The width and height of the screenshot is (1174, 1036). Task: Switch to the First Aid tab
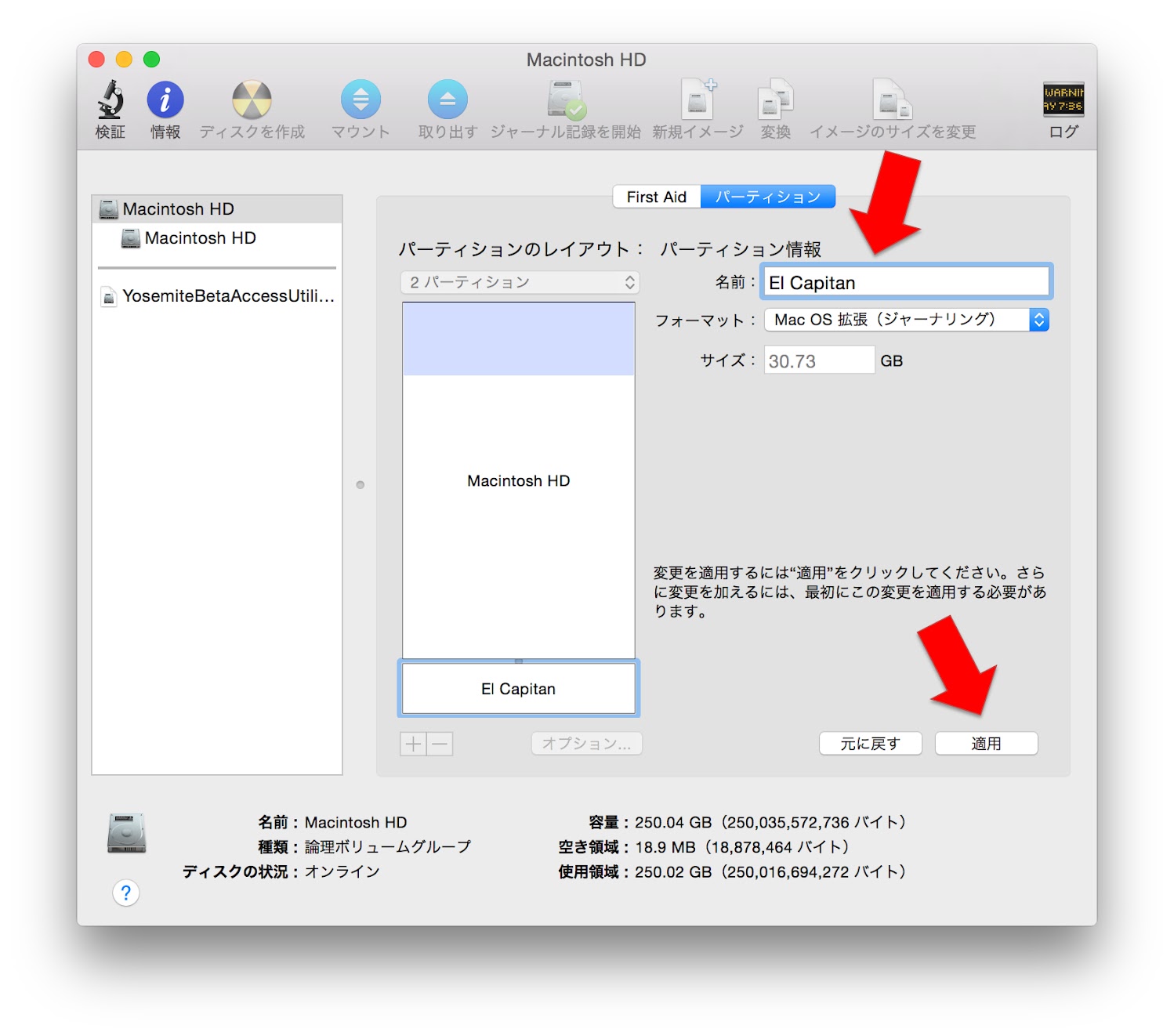657,197
